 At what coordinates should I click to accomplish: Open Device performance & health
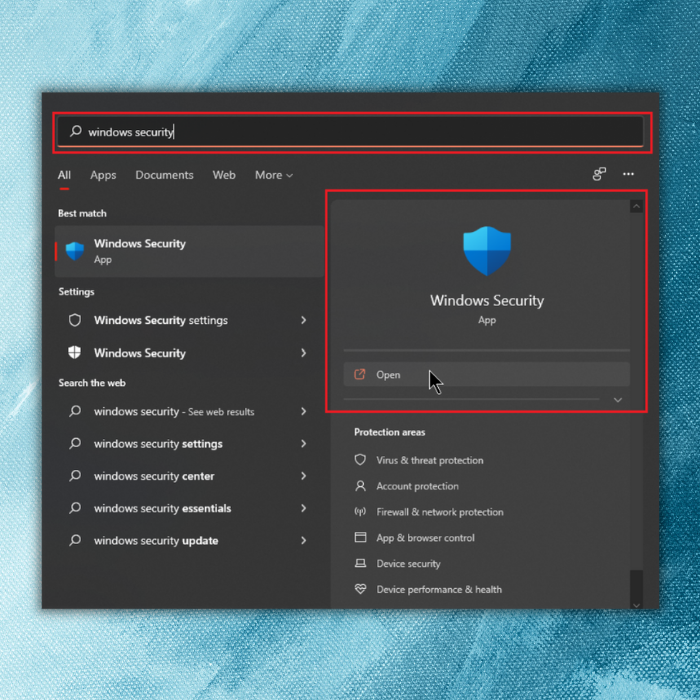pyautogui.click(x=439, y=590)
